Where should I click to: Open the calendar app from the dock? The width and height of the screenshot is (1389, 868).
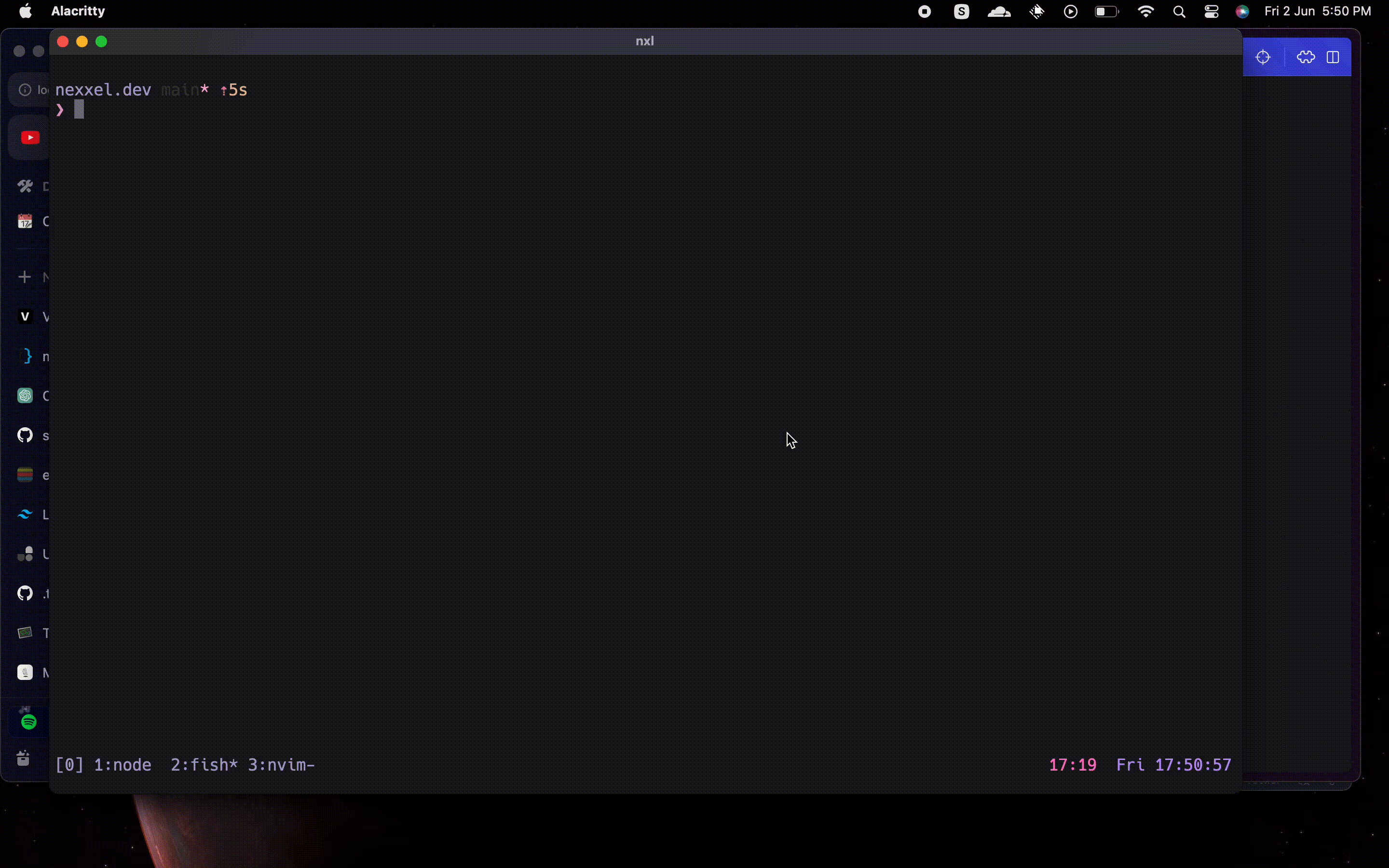pyautogui.click(x=25, y=220)
